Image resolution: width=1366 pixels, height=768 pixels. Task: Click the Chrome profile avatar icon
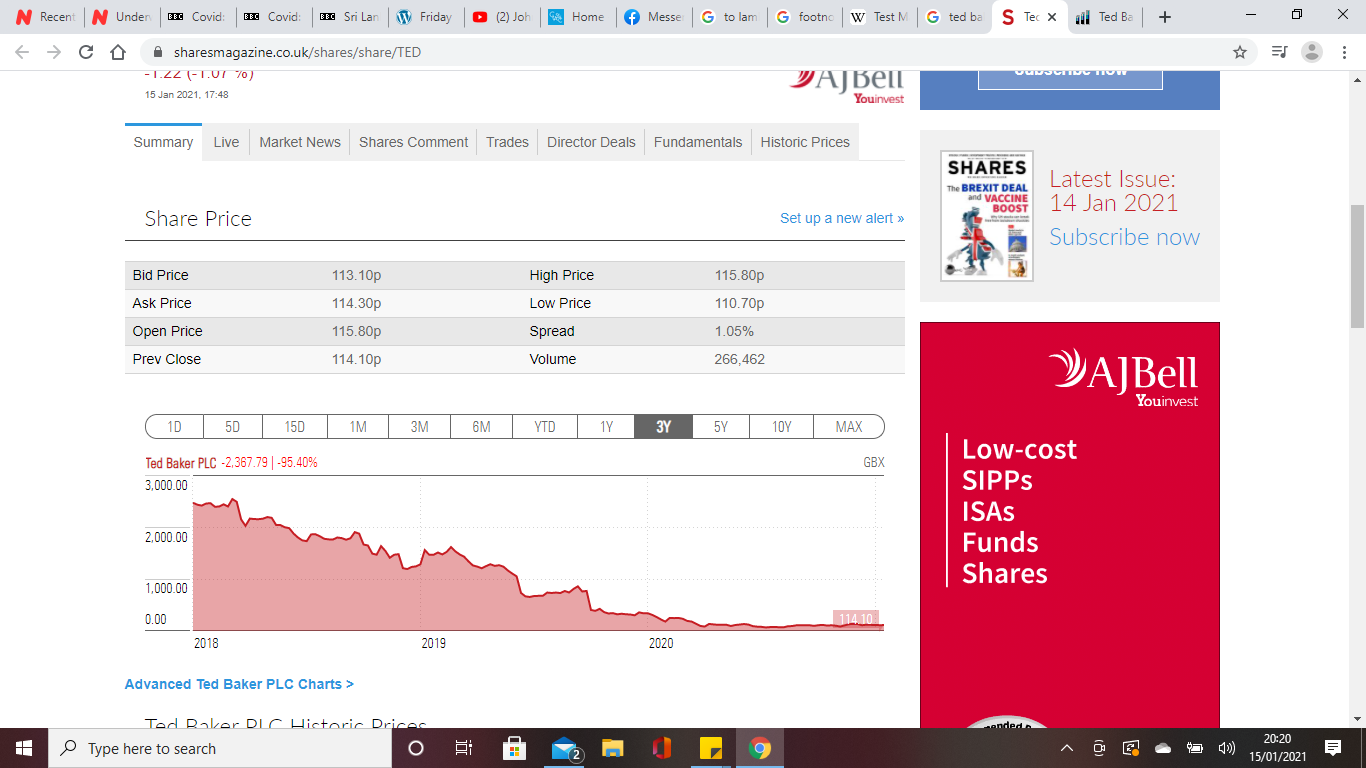tap(1312, 52)
